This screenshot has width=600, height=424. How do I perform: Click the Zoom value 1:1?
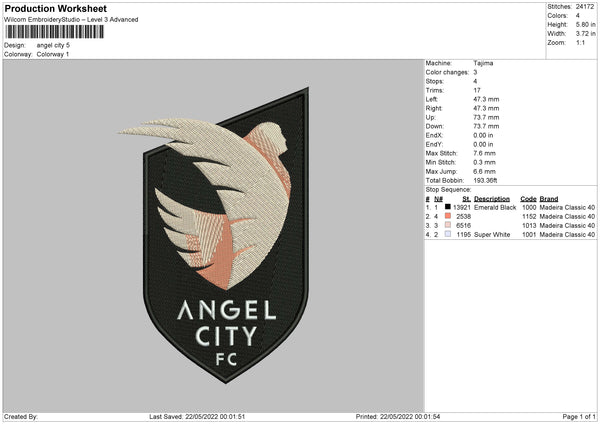point(580,42)
